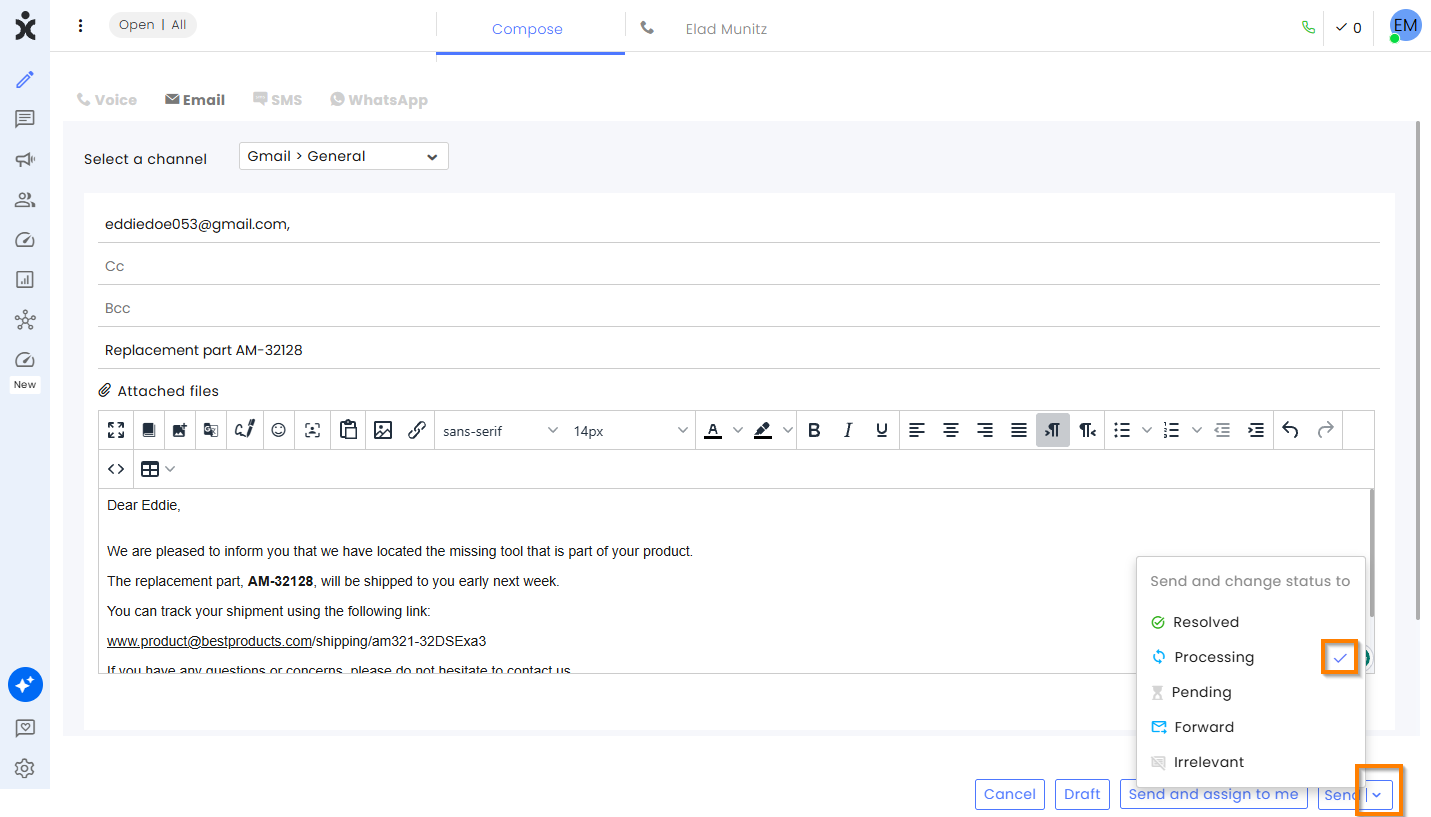Open the EM user avatar menu
This screenshot has width=1431, height=817.
pos(1405,26)
